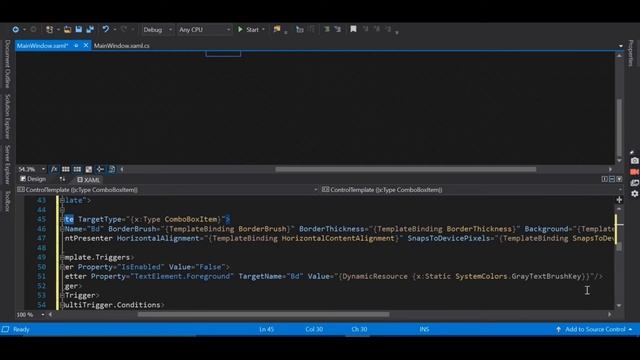The height and width of the screenshot is (360, 640).
Task: Click the Navigate Backward arrow icon
Action: click(16, 29)
